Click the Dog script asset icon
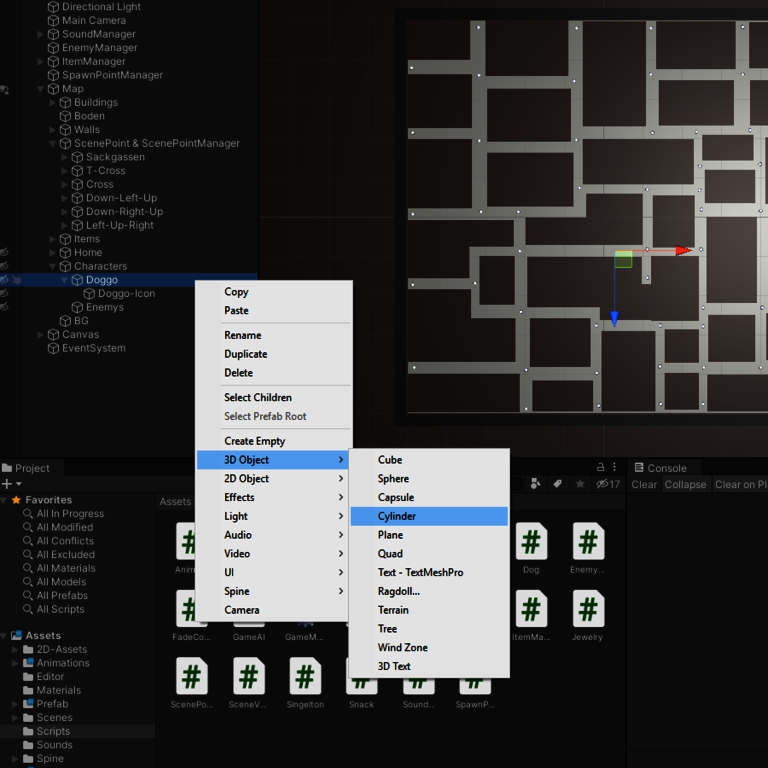 coord(531,542)
